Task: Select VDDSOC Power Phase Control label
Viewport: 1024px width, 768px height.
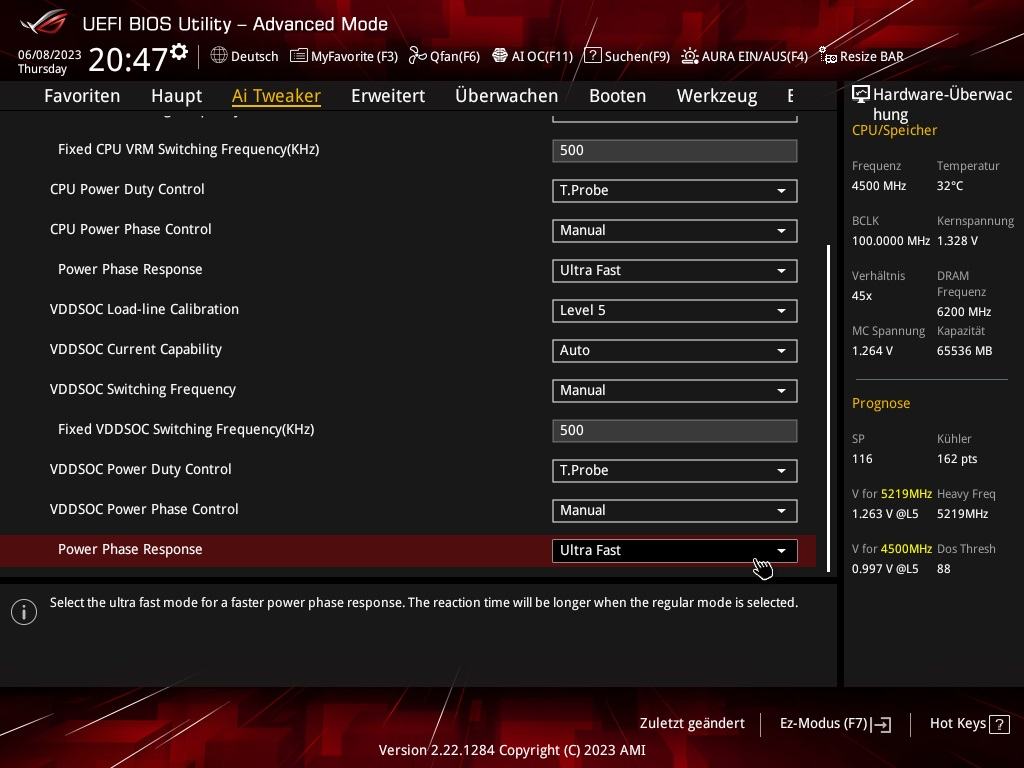Action: [x=144, y=509]
